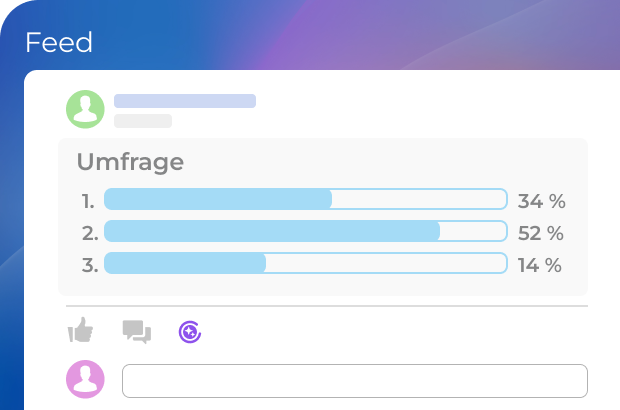Select the "3." poll number label

click(x=90, y=265)
